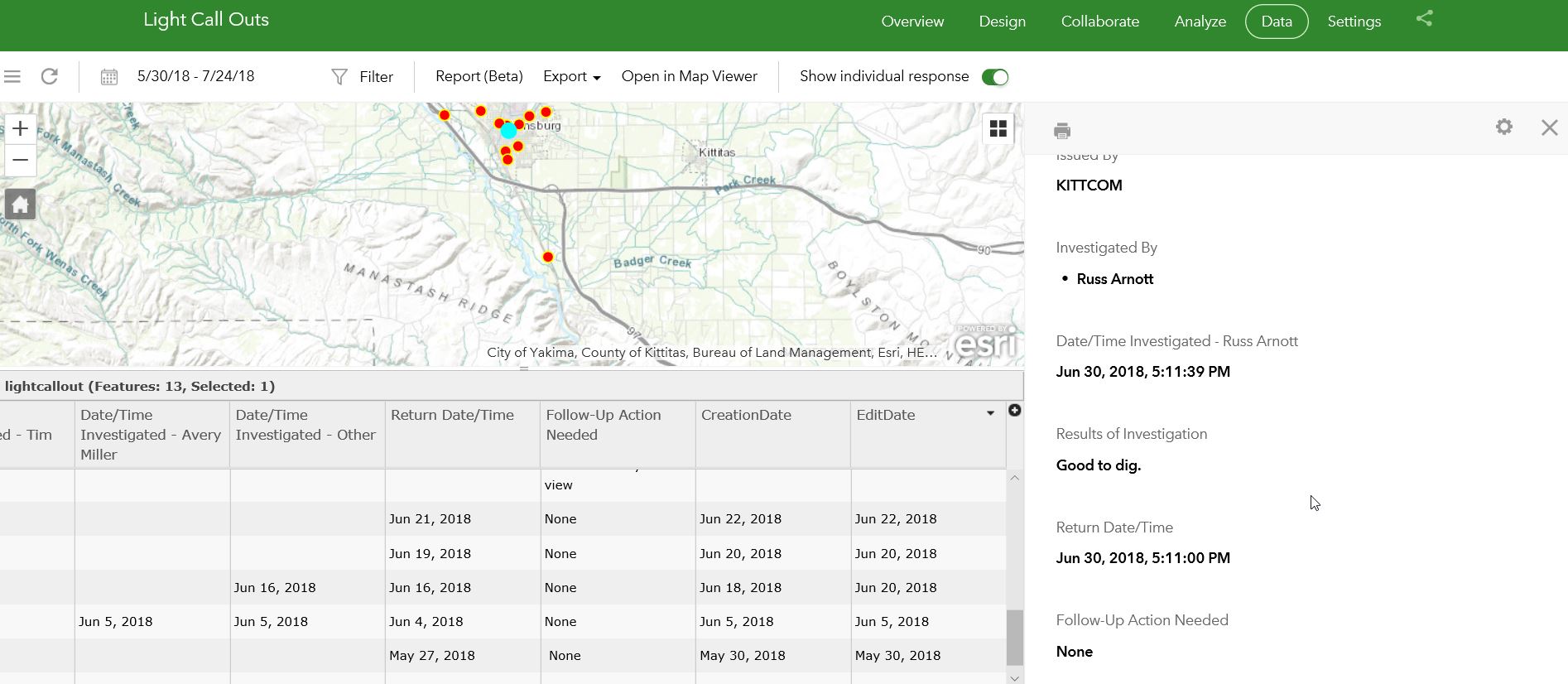Go to the Collaborate tab

point(1099,22)
